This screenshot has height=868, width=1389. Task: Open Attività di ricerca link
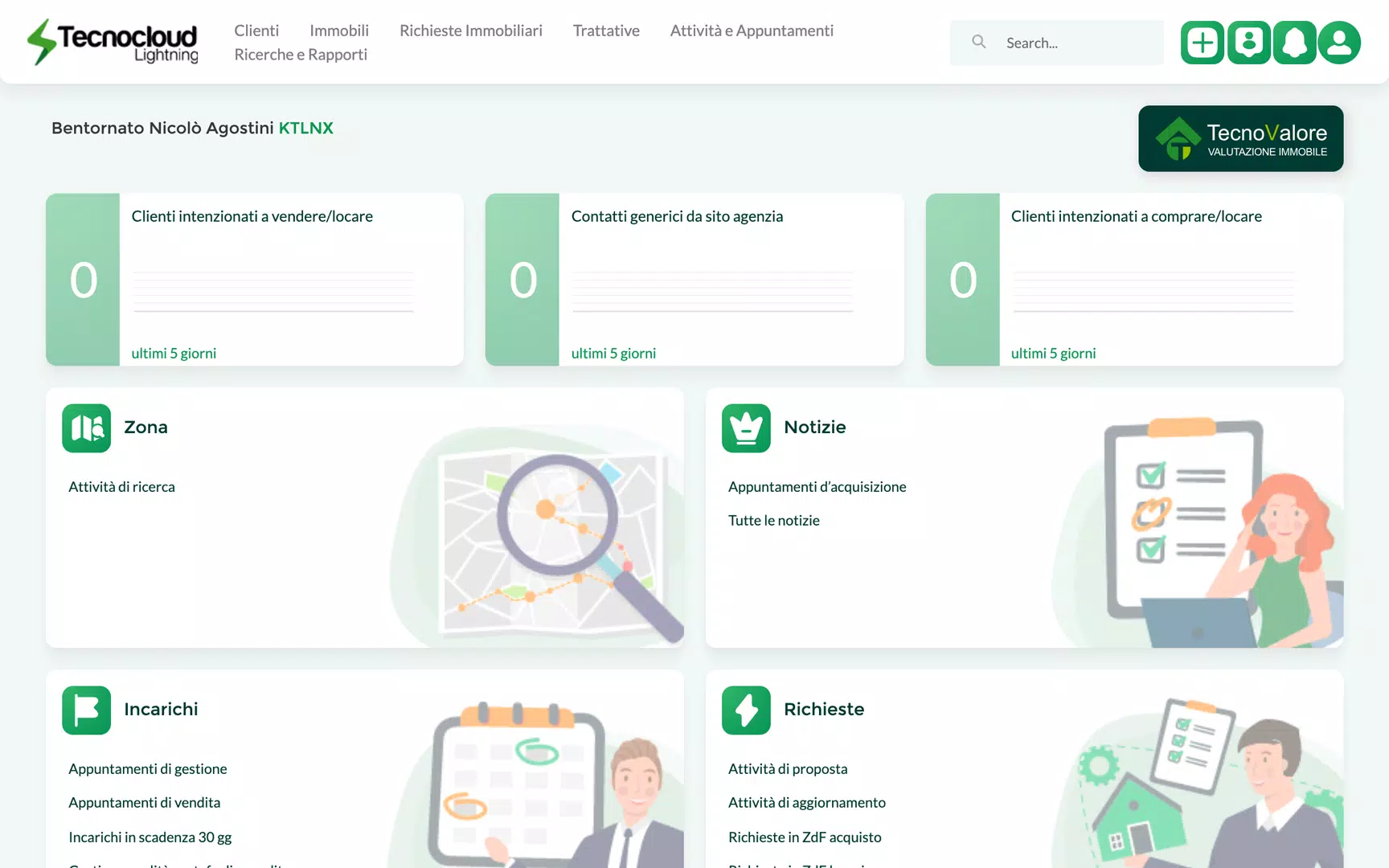tap(121, 487)
